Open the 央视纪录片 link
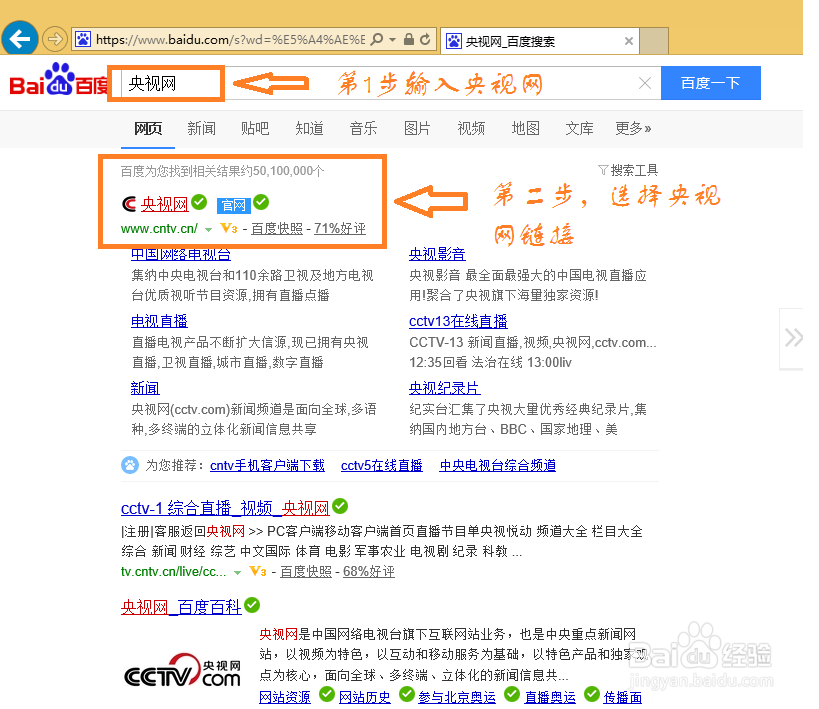Screen dimensions: 819x709 (444, 388)
